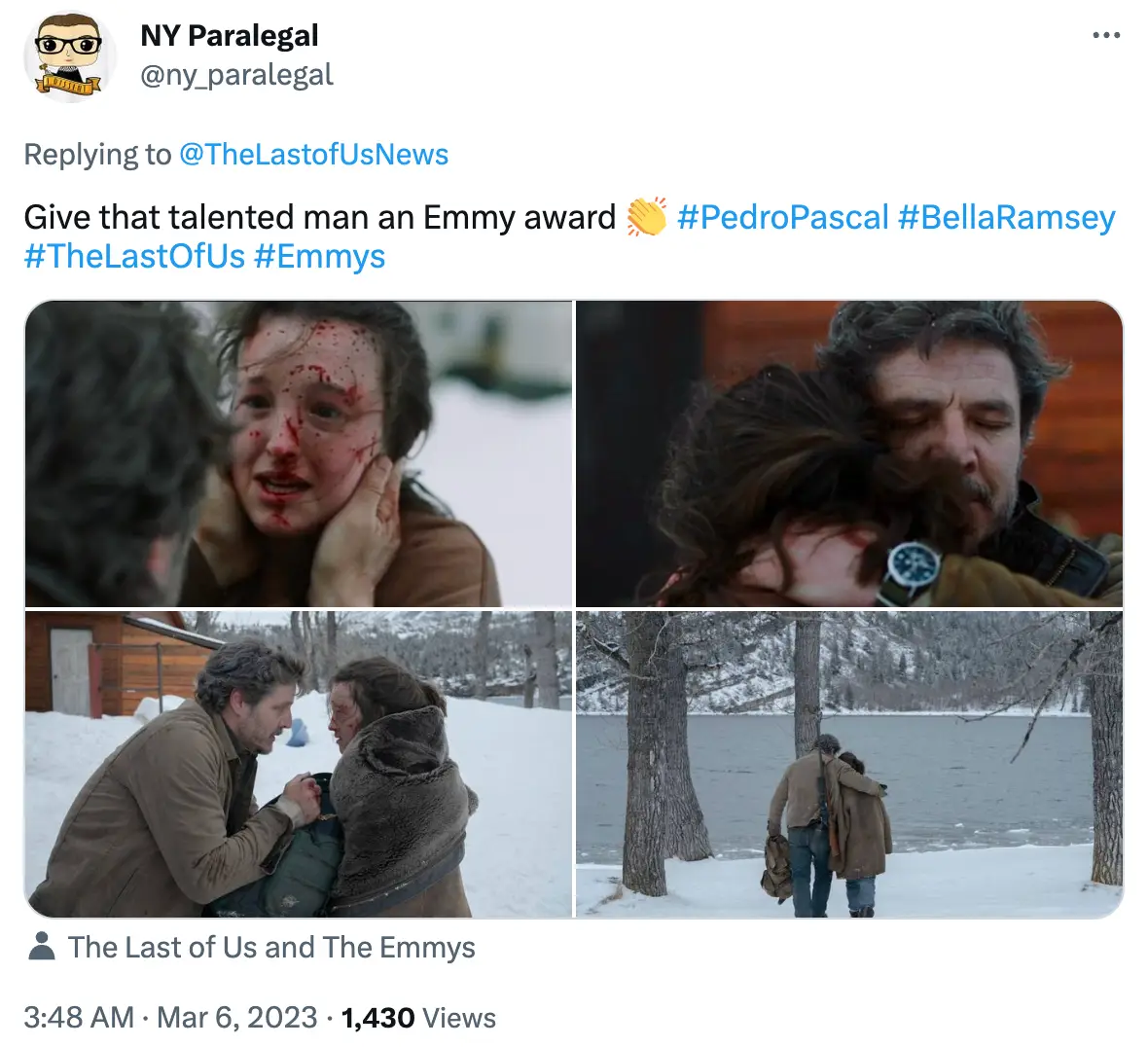Screen dimensions: 1148x1047
Task: Open the tweet's more options menu
Action: pos(1106,36)
